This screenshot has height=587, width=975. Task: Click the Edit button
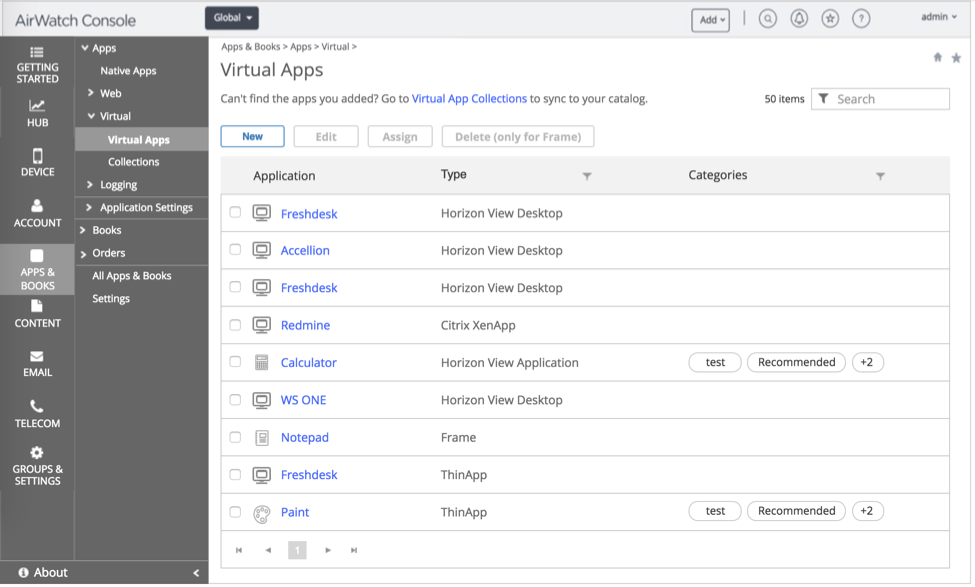coord(326,137)
